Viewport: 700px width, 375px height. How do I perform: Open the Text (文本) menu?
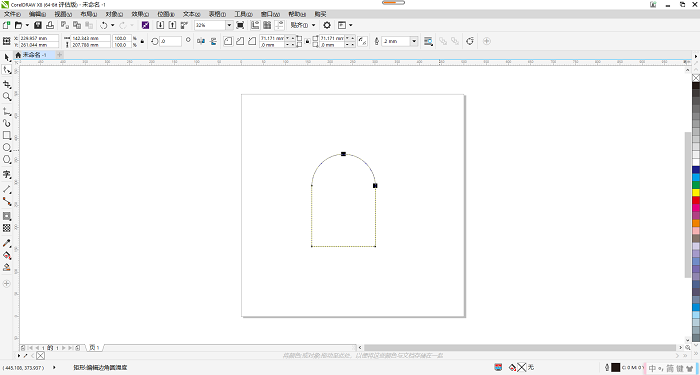click(192, 14)
